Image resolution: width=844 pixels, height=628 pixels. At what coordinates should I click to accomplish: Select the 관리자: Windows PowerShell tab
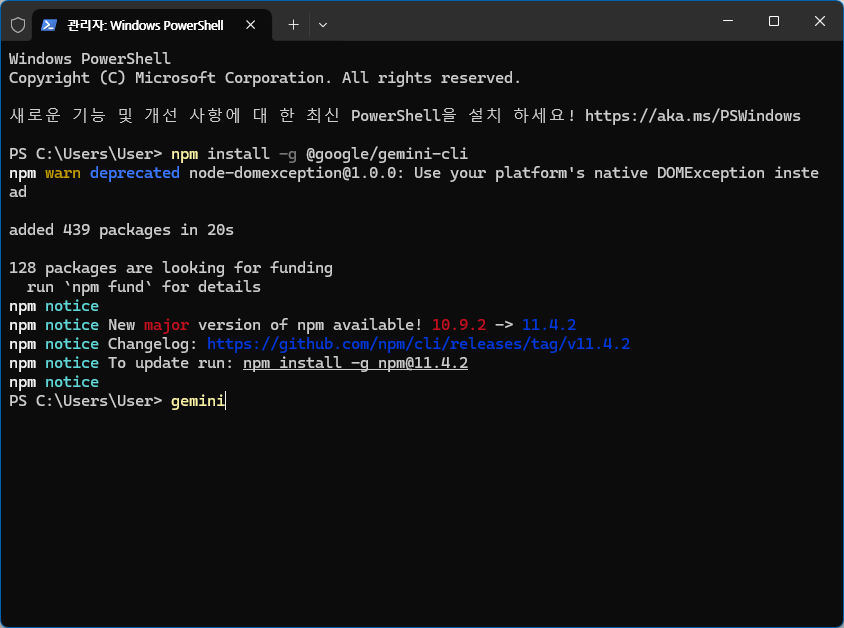(152, 25)
